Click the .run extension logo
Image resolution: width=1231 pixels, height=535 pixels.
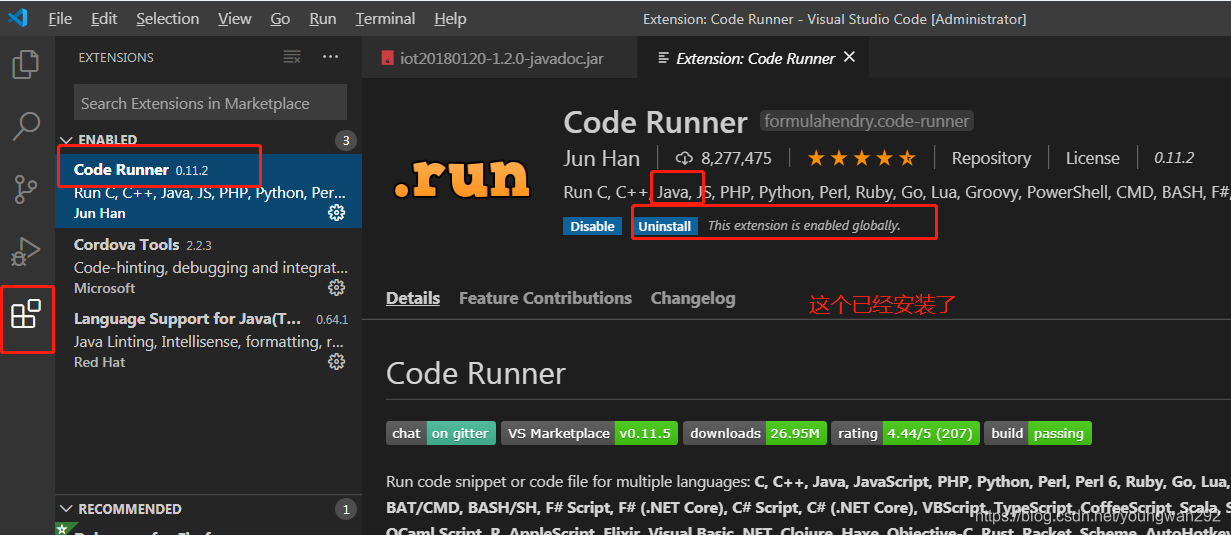pos(461,178)
